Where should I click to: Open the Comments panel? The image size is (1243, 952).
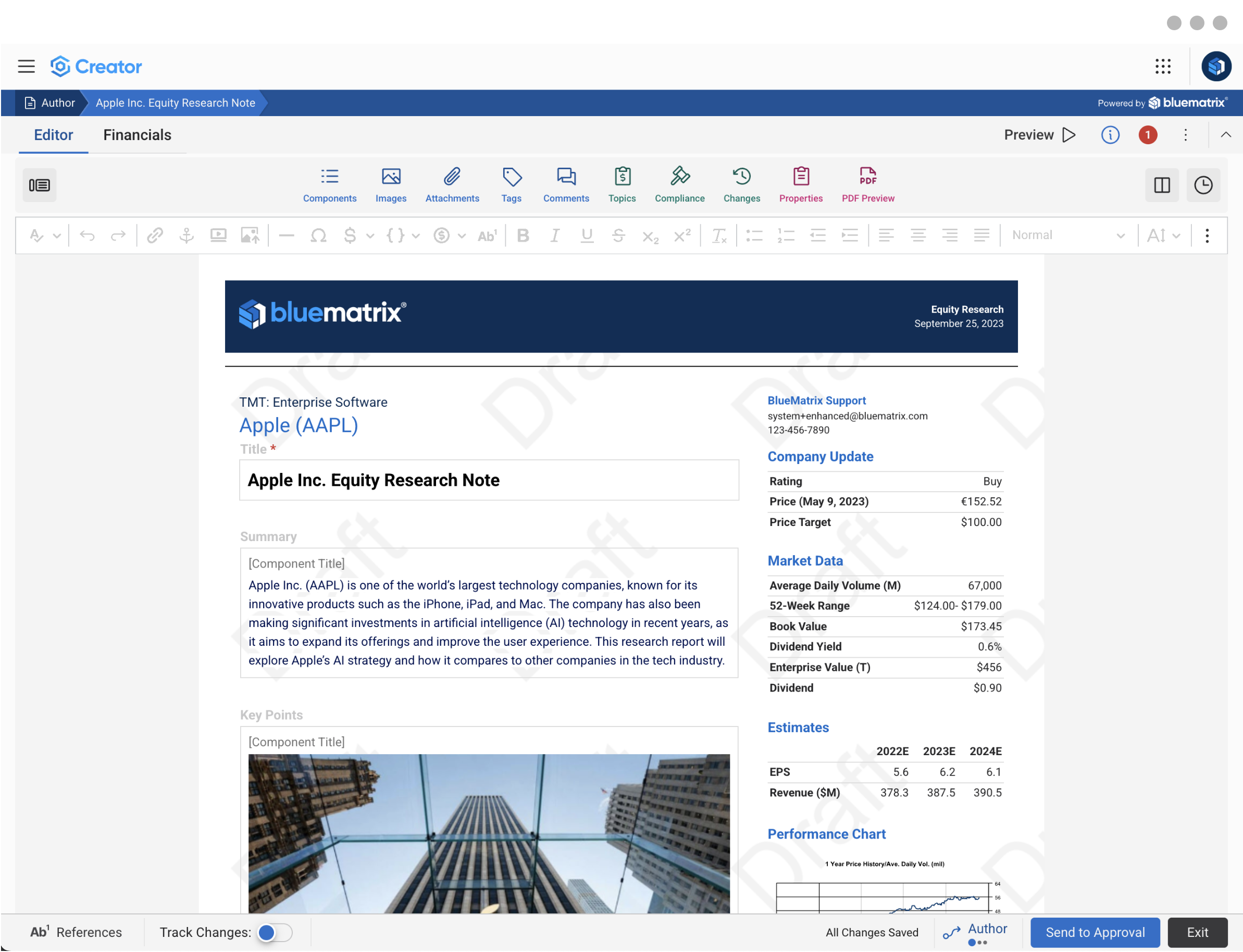pos(566,185)
